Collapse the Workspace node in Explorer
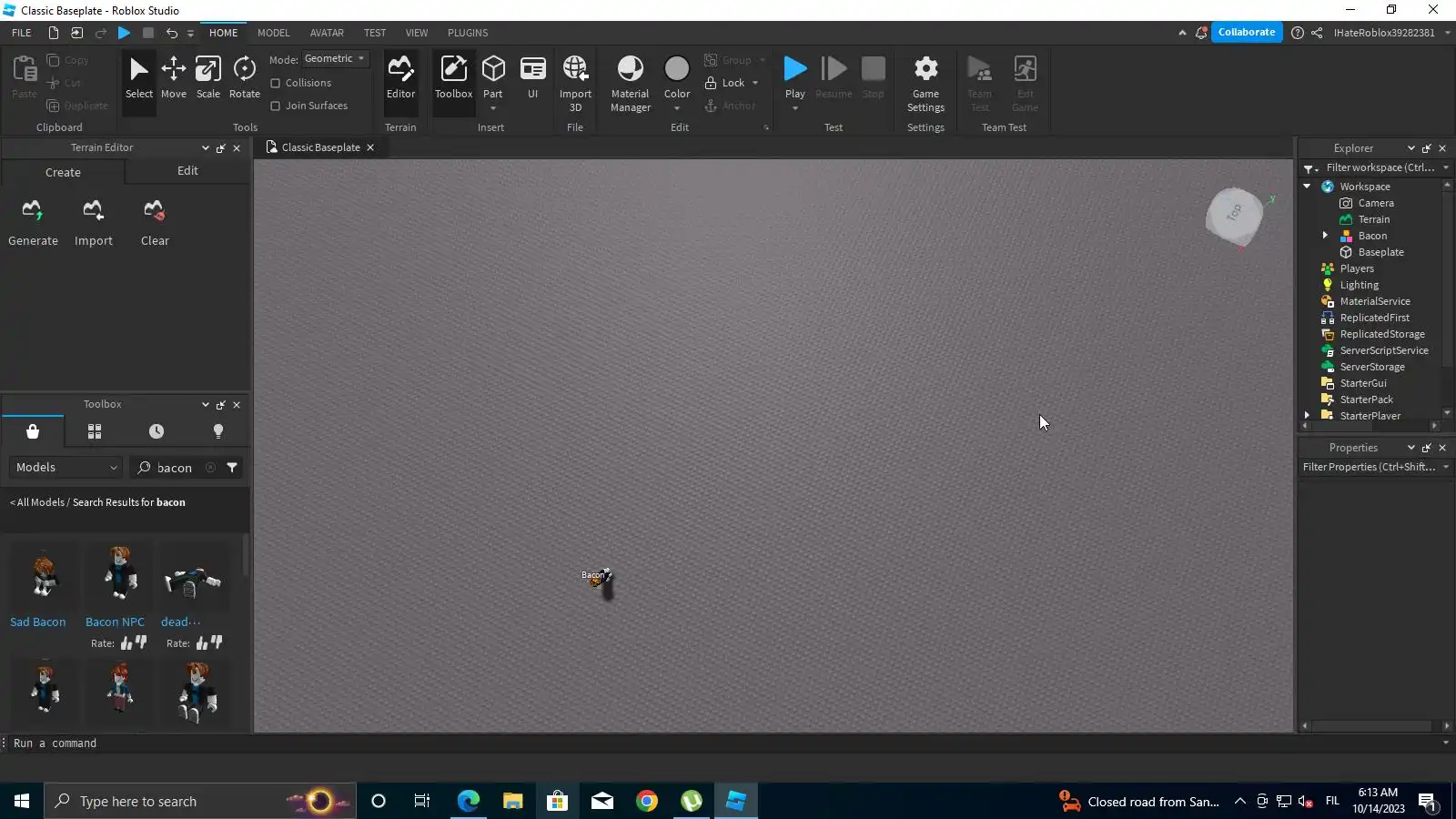 (x=1307, y=187)
